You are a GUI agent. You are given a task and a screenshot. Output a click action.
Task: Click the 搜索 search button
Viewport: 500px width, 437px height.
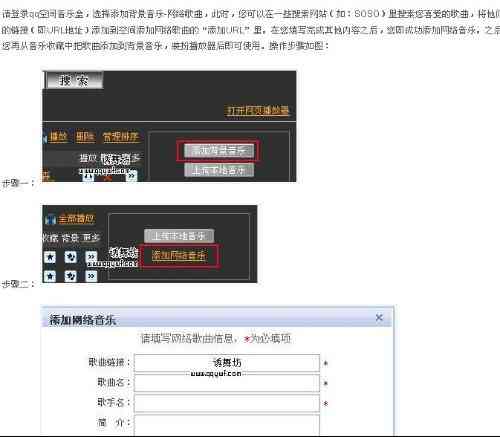click(74, 80)
